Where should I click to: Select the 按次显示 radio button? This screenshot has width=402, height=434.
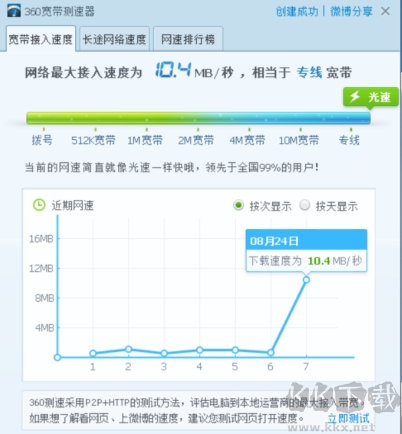coord(238,205)
